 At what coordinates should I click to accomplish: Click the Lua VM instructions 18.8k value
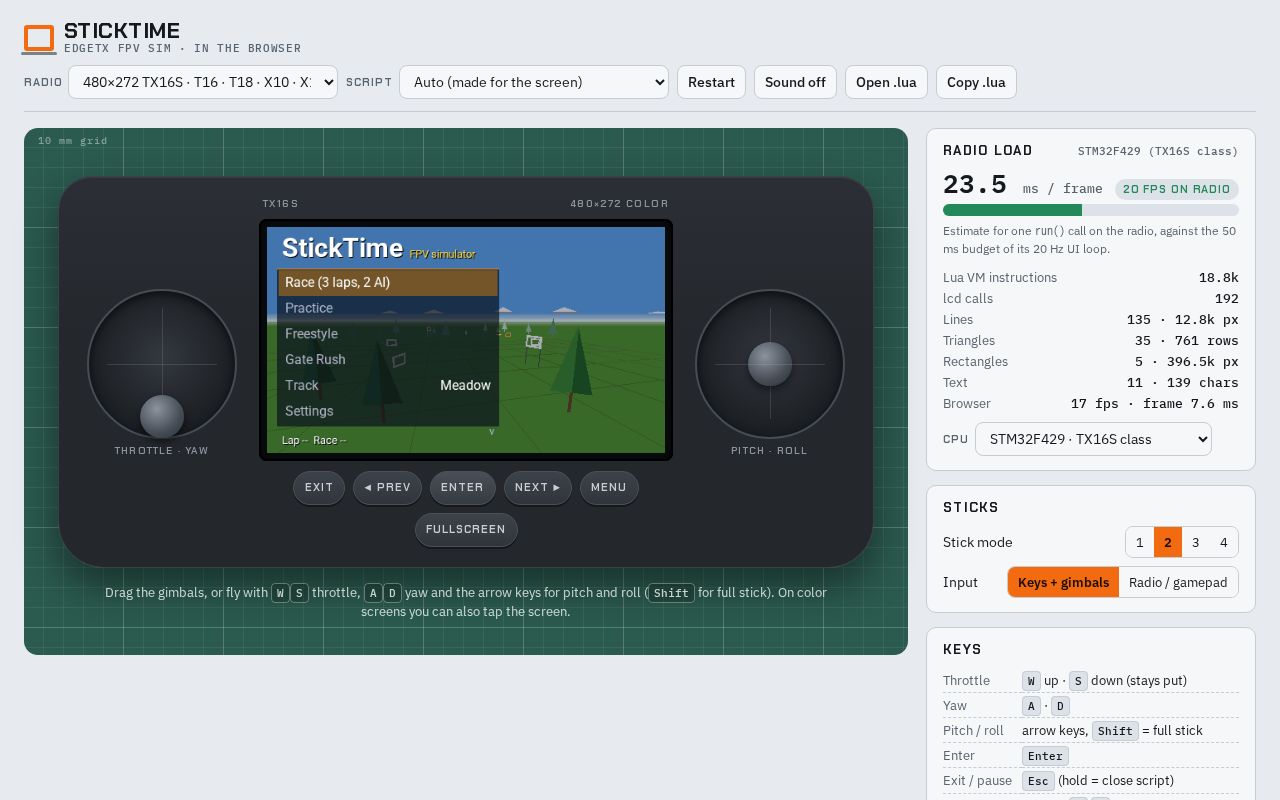pyautogui.click(x=1219, y=278)
